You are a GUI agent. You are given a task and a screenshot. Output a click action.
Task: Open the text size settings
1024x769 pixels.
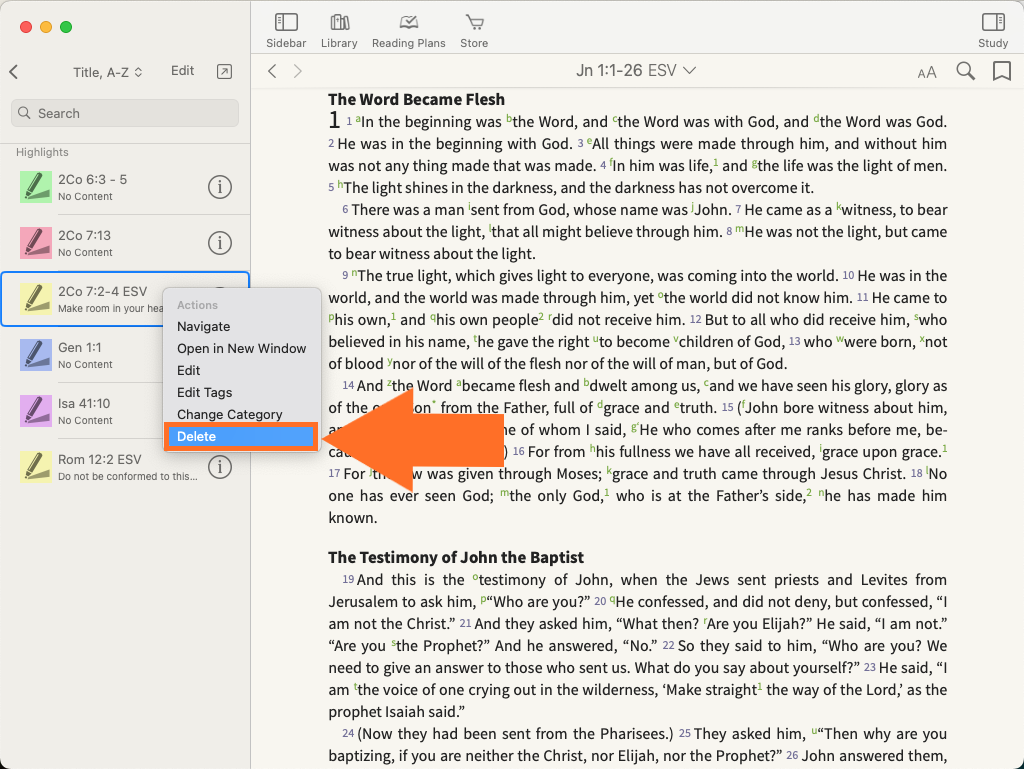click(x=927, y=71)
